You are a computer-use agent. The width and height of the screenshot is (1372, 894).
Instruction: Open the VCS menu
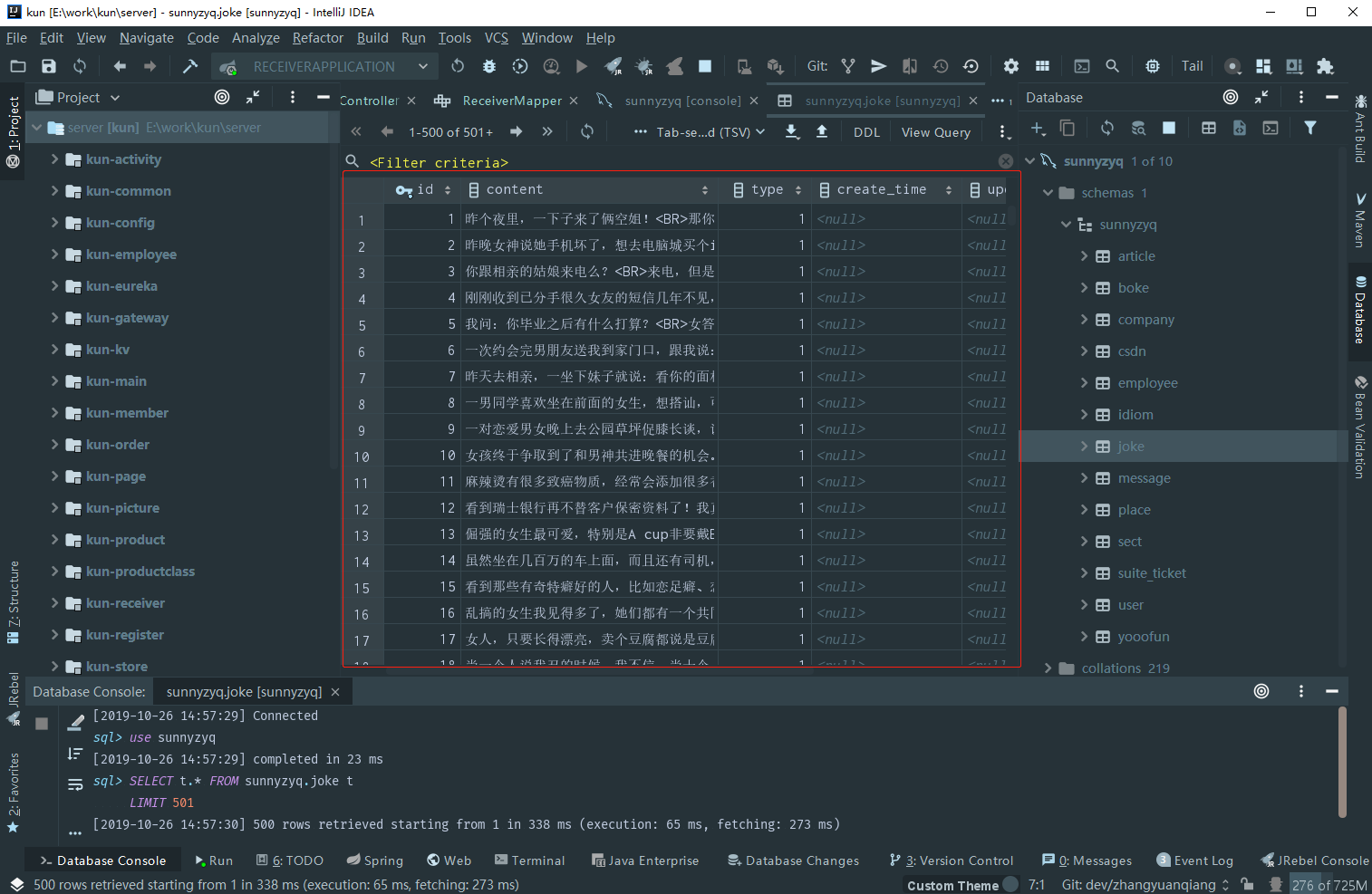pos(497,38)
